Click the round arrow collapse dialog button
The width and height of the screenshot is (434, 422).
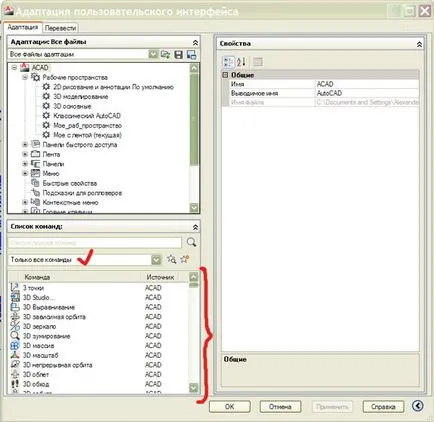(x=417, y=406)
